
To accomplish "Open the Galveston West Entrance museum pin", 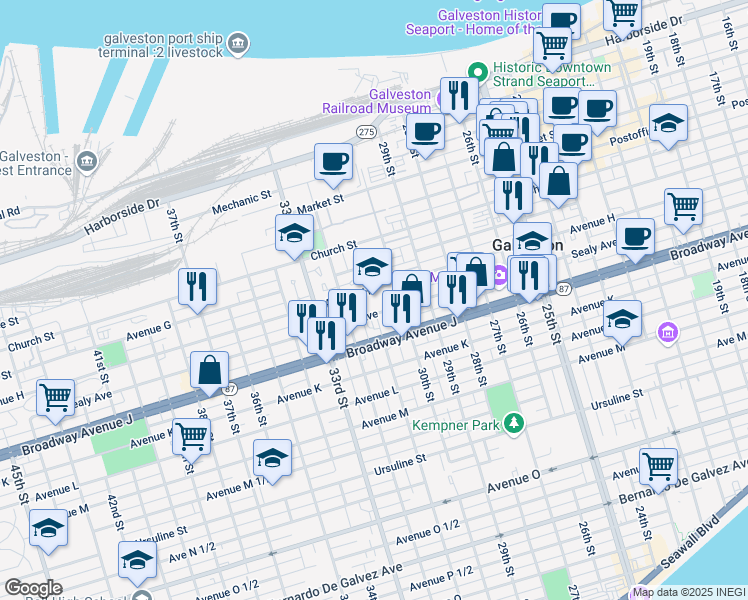I will coord(87,162).
